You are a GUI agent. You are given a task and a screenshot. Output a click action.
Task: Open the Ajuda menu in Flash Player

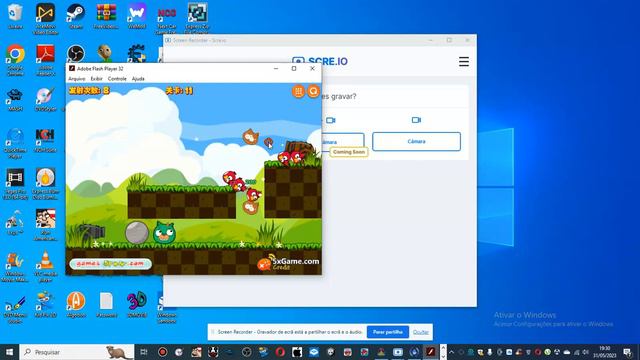click(x=138, y=79)
